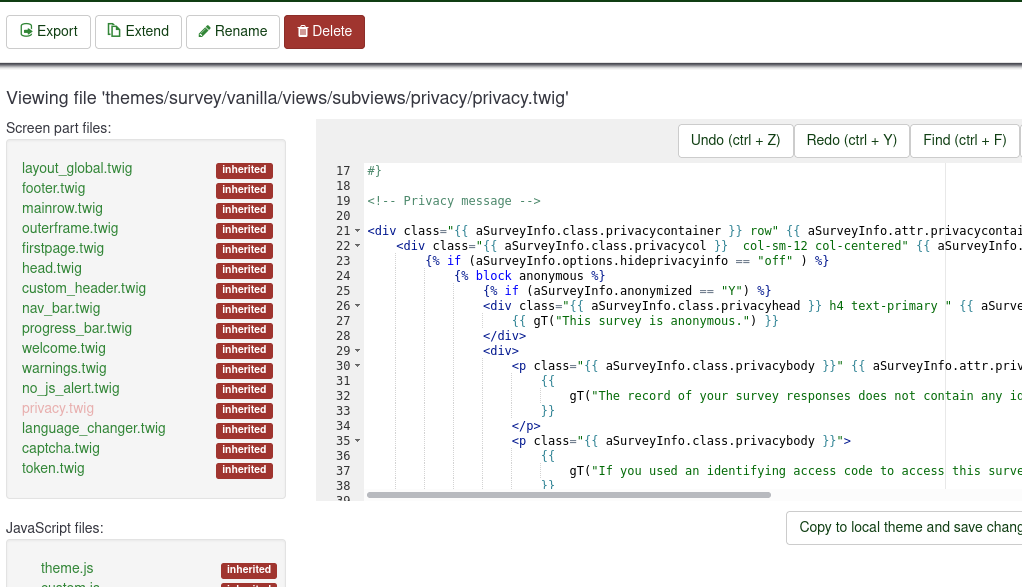Image resolution: width=1022 pixels, height=587 pixels.
Task: Open language_changer.twig file
Action: pyautogui.click(x=93, y=429)
